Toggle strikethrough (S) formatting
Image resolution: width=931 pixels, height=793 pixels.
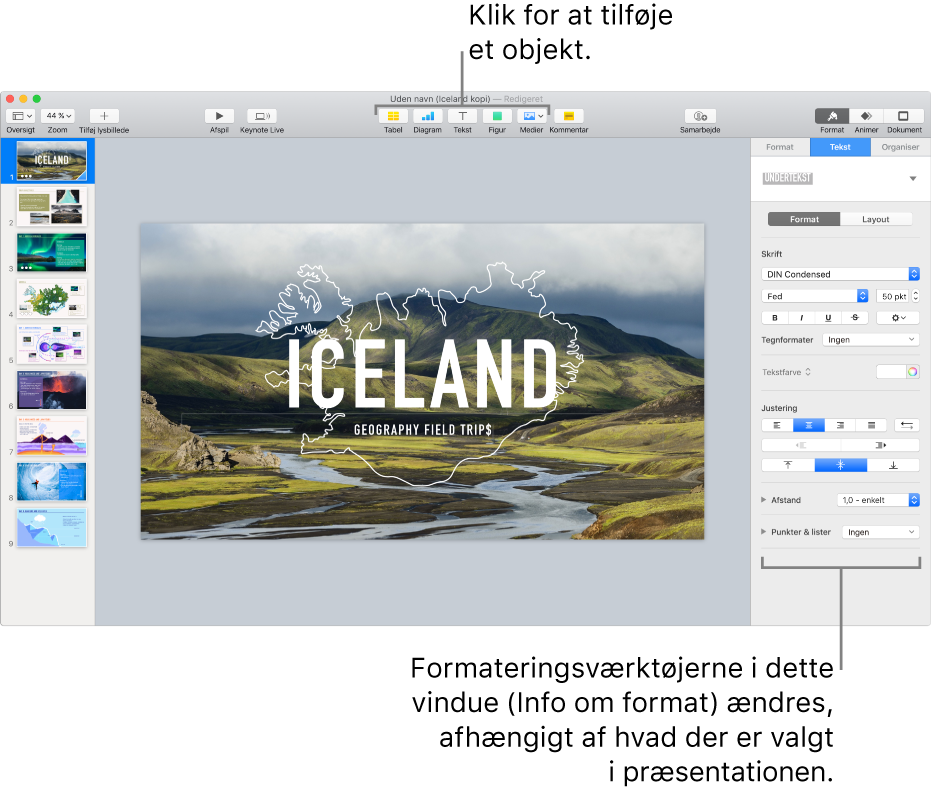click(855, 318)
